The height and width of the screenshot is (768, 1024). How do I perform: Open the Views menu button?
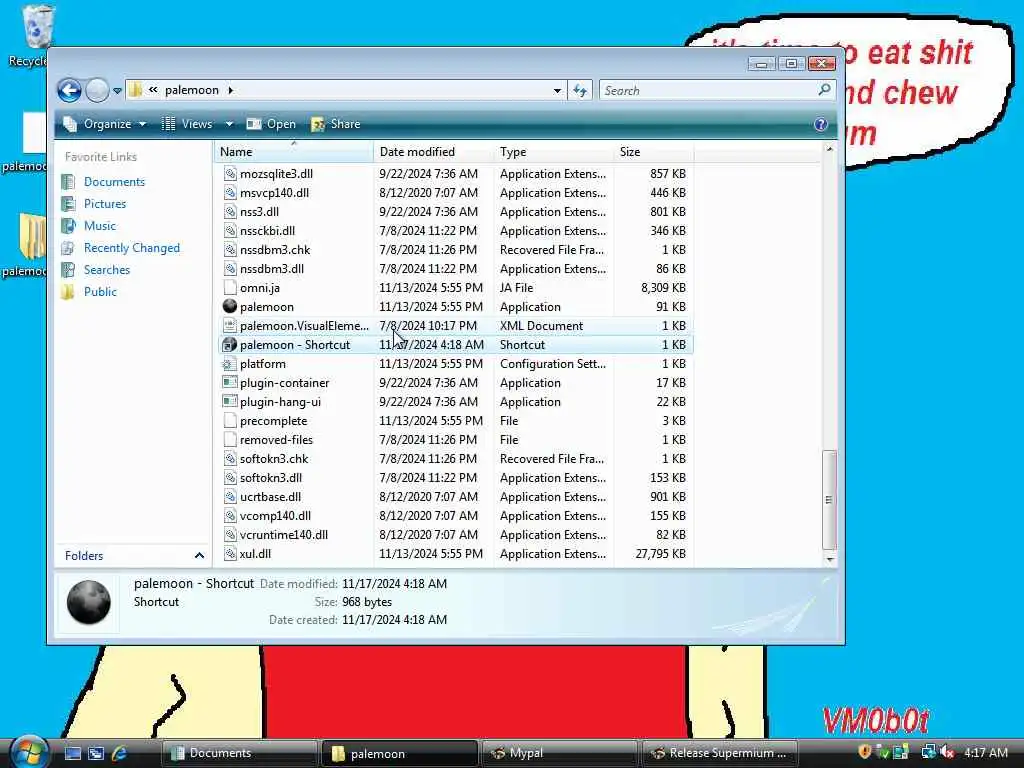[x=187, y=124]
